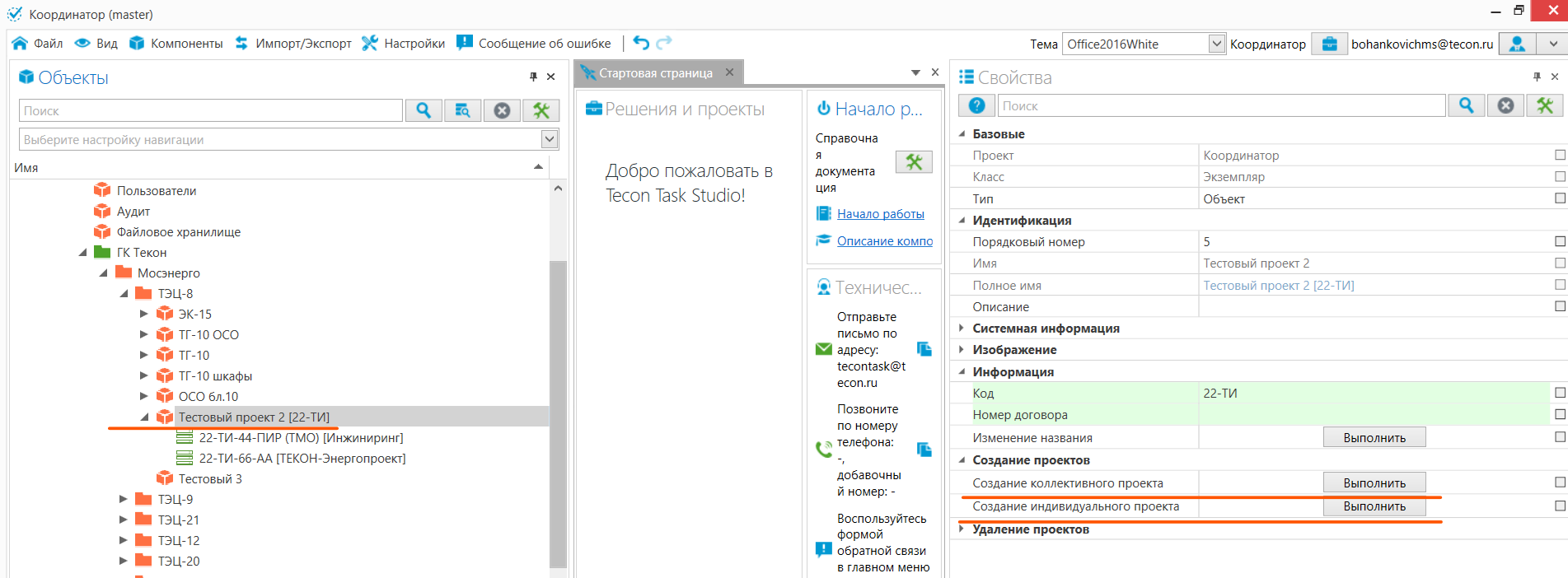This screenshot has height=578, width=1568.
Task: Open the Тема Office2016White dropdown
Action: point(1216,44)
